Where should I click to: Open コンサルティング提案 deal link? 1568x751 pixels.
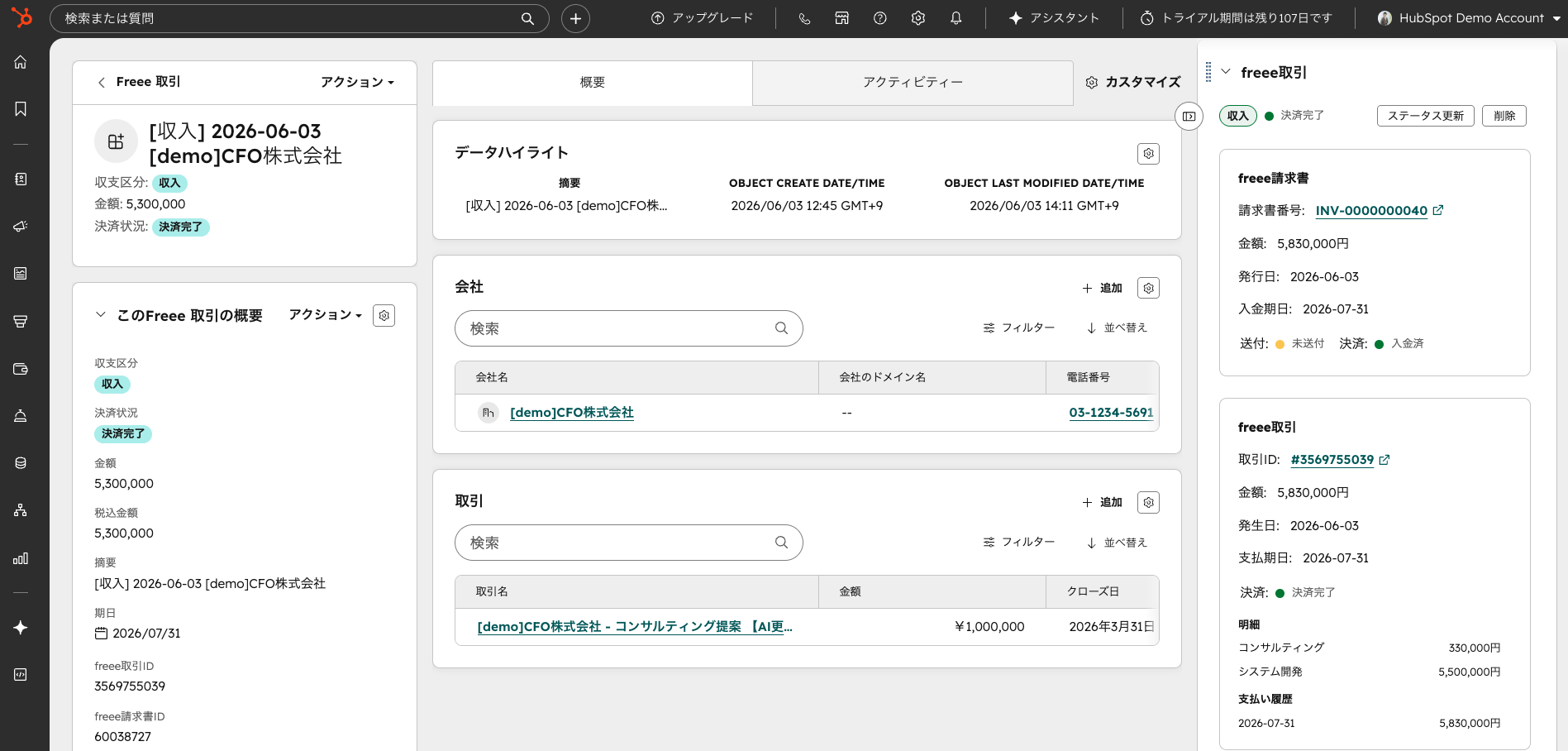pos(635,627)
